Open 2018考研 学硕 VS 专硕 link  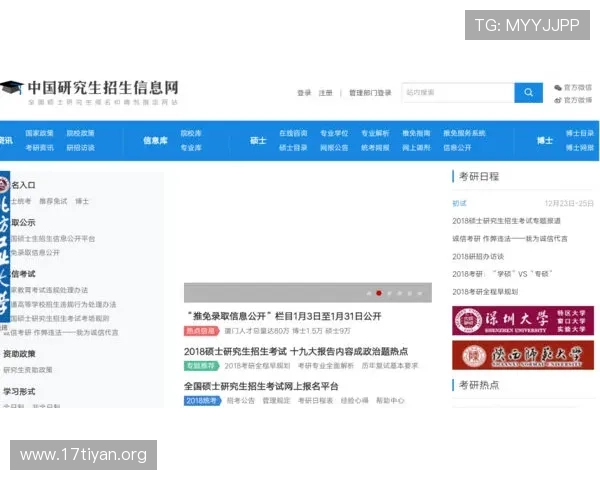pyautogui.click(x=502, y=274)
